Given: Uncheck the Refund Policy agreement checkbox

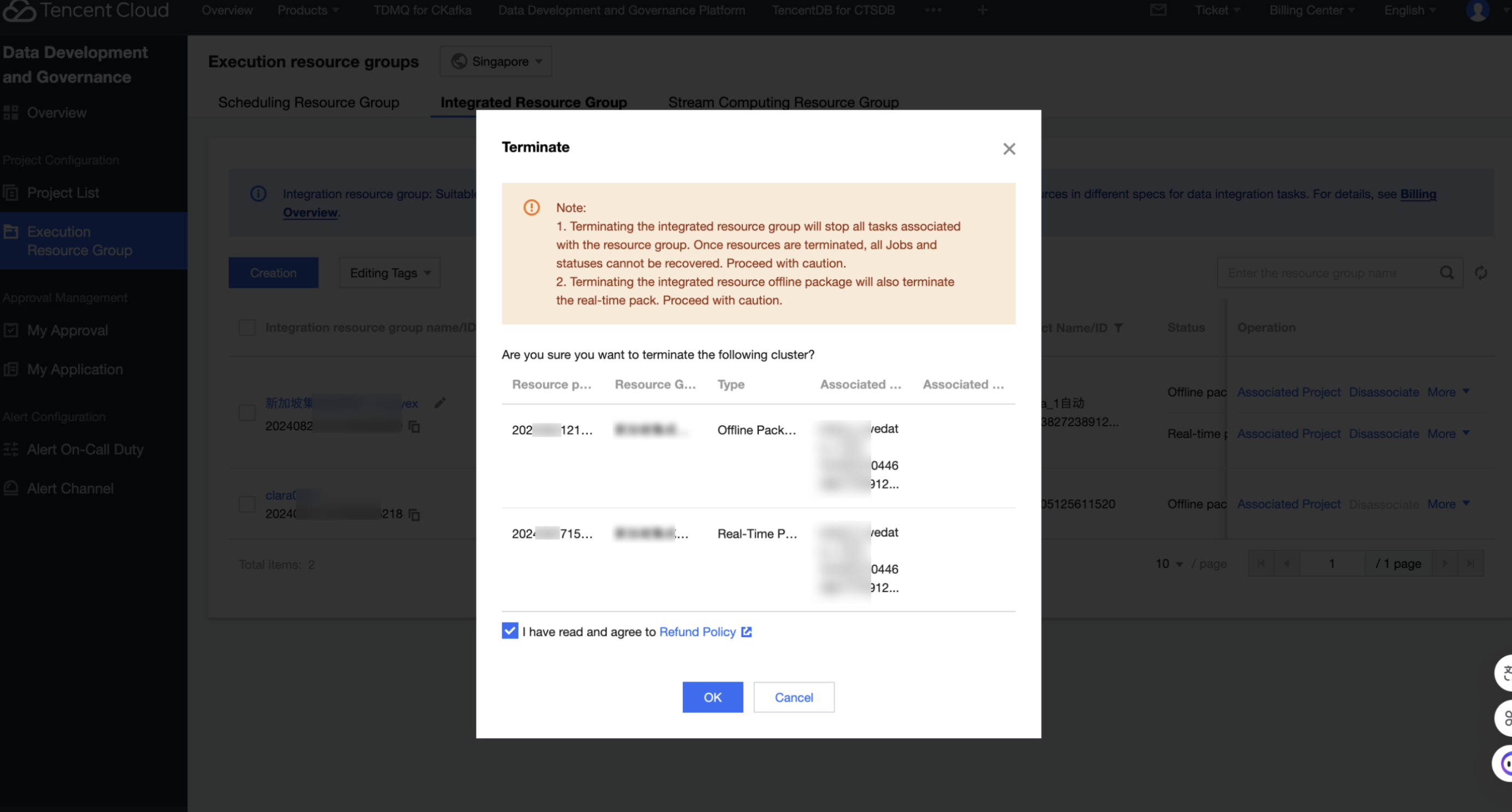Looking at the screenshot, I should [509, 631].
